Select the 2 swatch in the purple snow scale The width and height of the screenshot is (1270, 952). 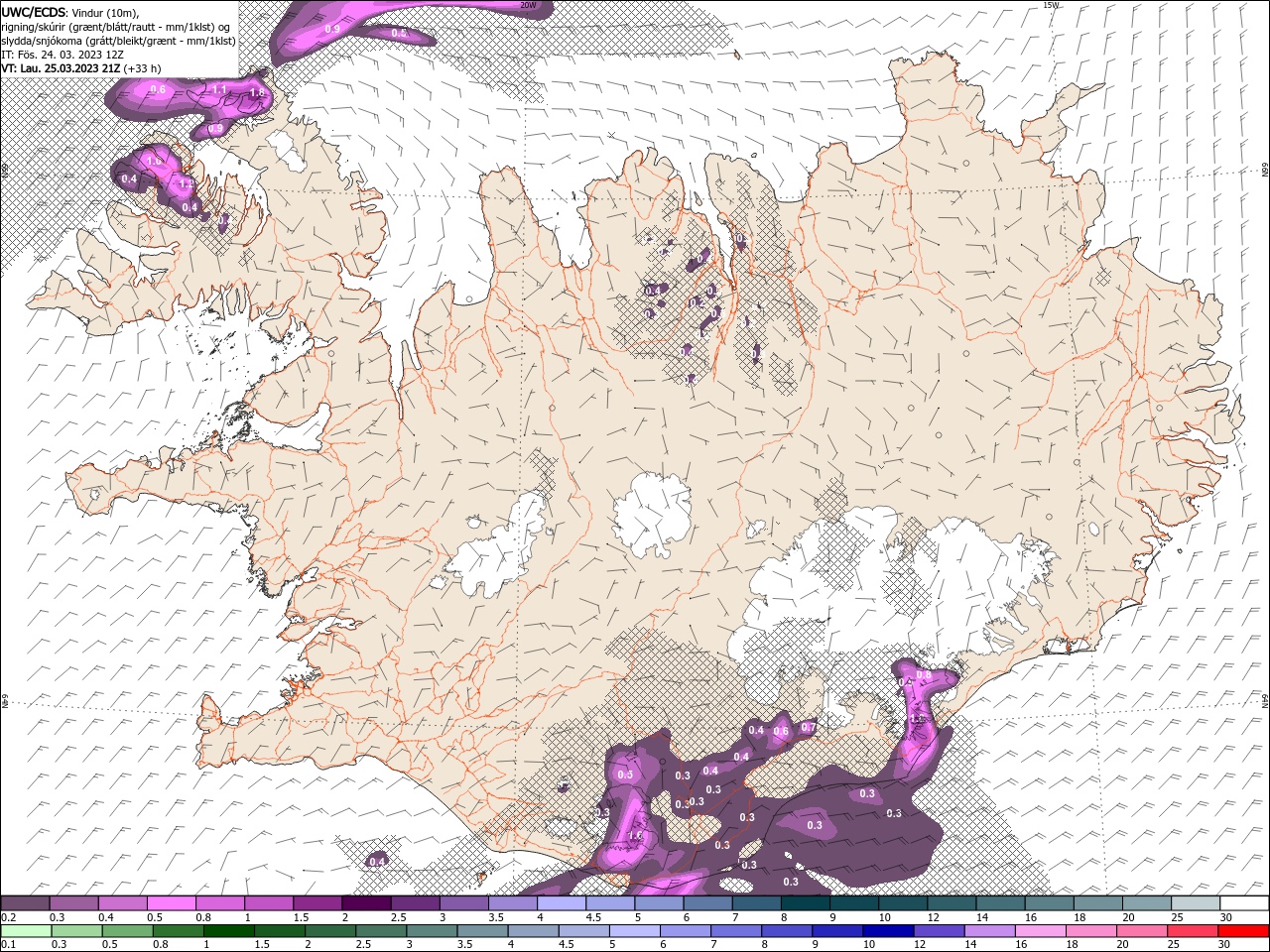(366, 902)
